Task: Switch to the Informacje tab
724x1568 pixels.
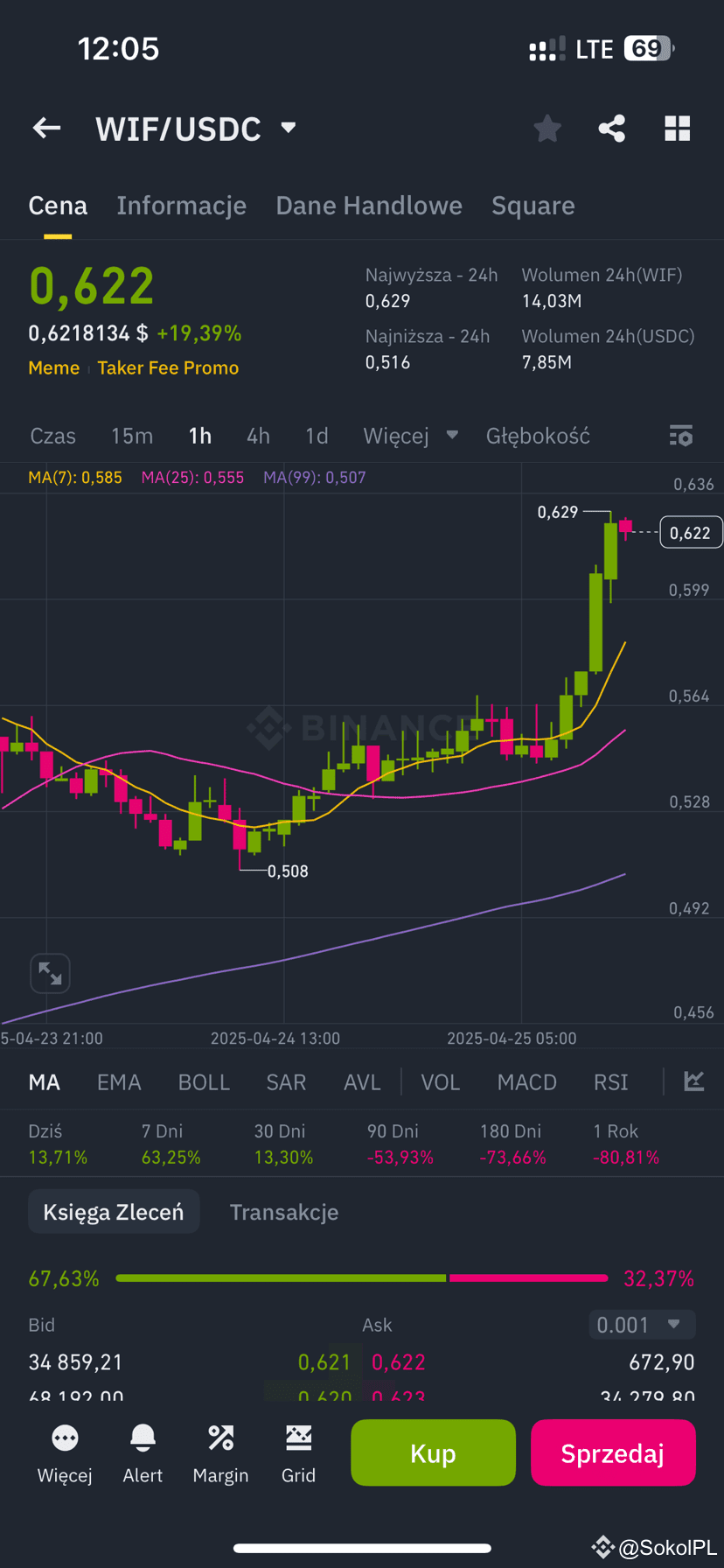Action: click(x=182, y=206)
